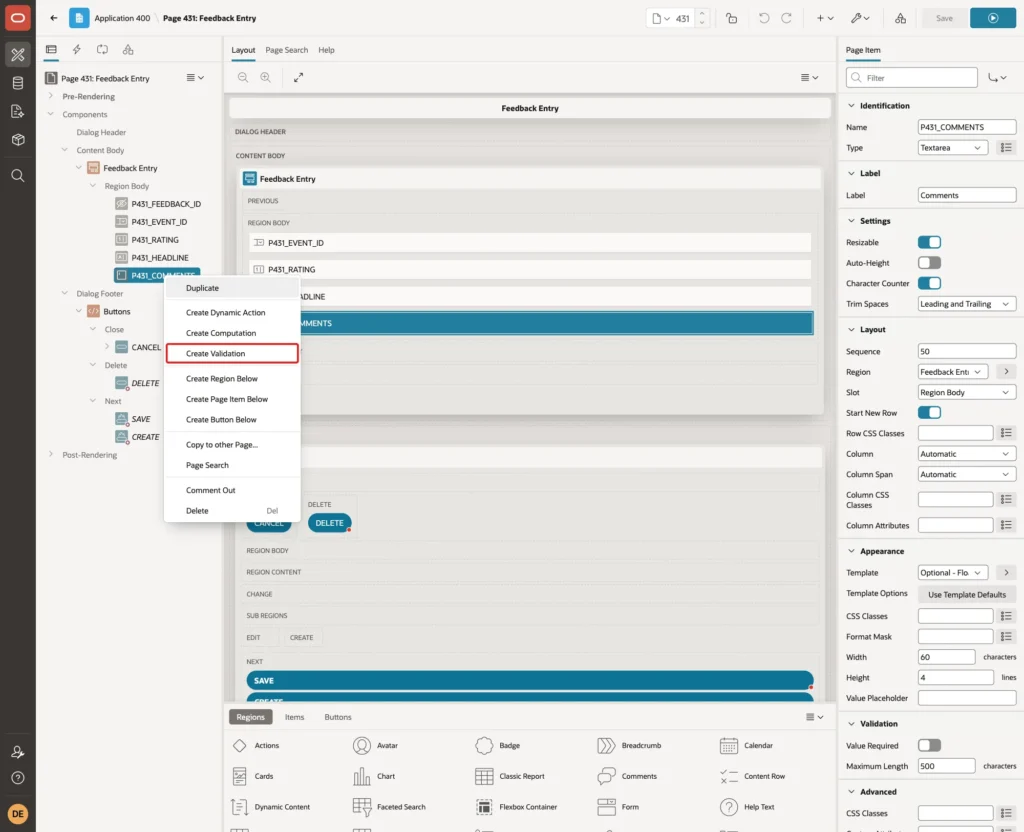The height and width of the screenshot is (832, 1024).
Task: Switch to the Page Search tab
Action: [x=286, y=50]
